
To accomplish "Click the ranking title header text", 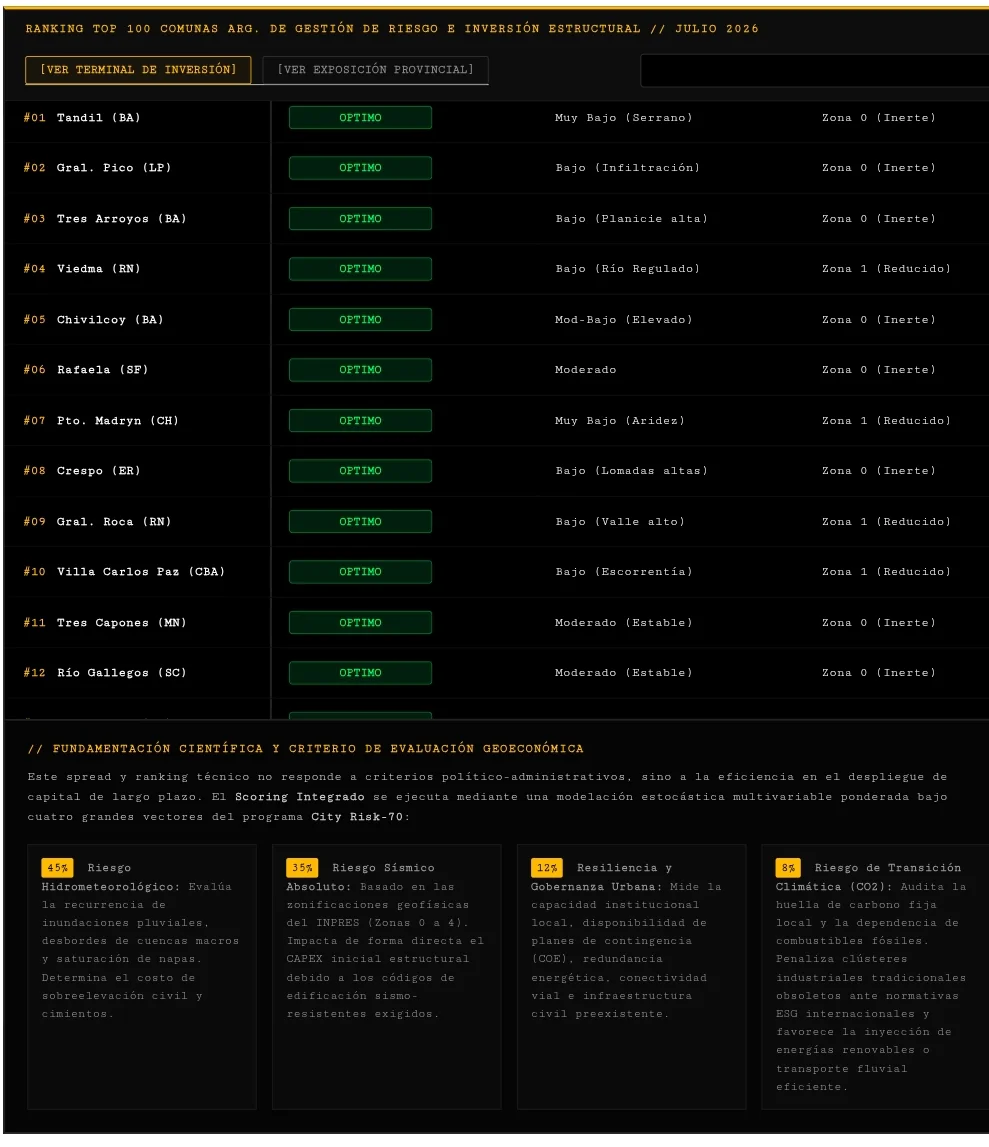I will coord(392,29).
